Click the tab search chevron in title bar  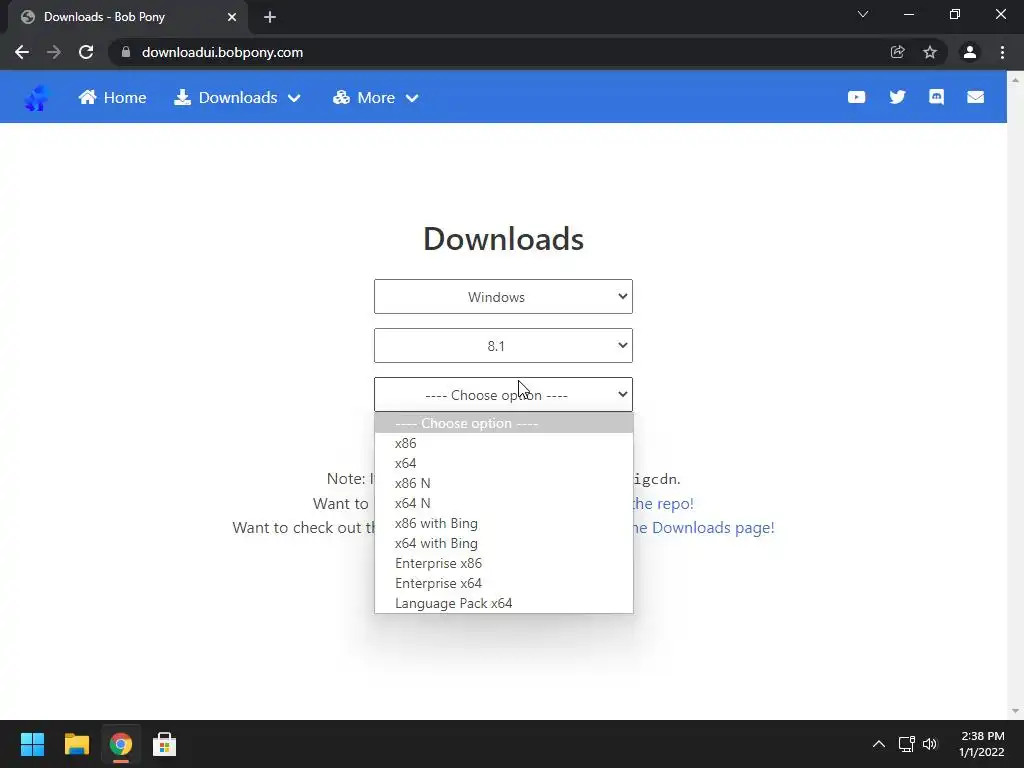coord(863,14)
